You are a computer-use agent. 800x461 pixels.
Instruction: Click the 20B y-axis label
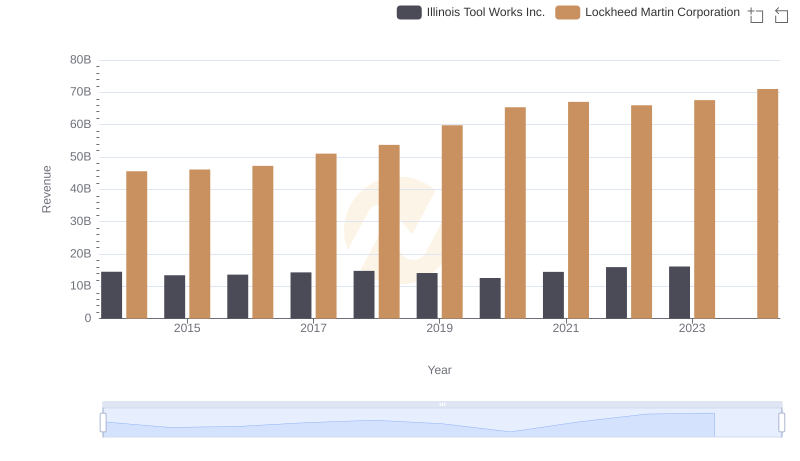click(81, 253)
